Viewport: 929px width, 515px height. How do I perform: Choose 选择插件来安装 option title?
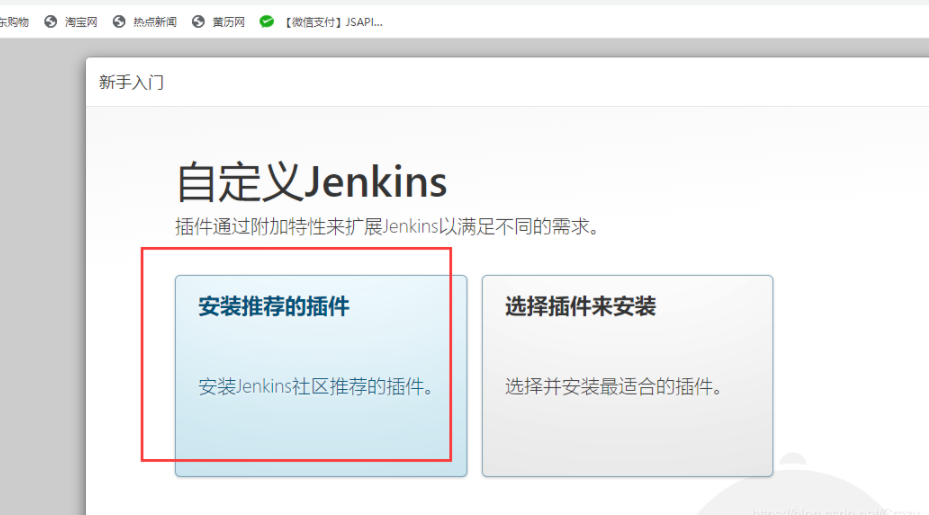[x=580, y=307]
